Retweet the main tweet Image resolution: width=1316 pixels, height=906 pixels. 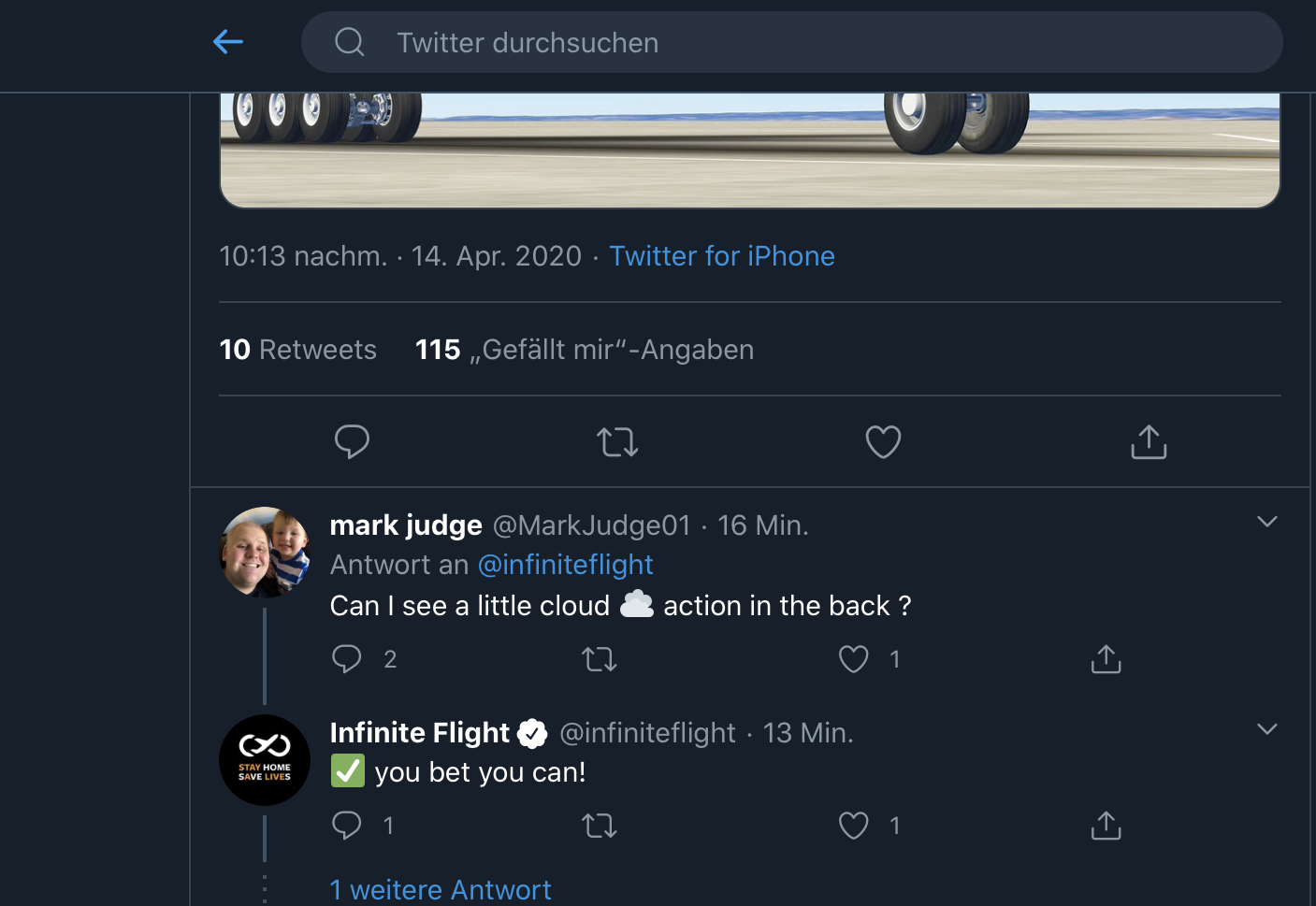[617, 441]
